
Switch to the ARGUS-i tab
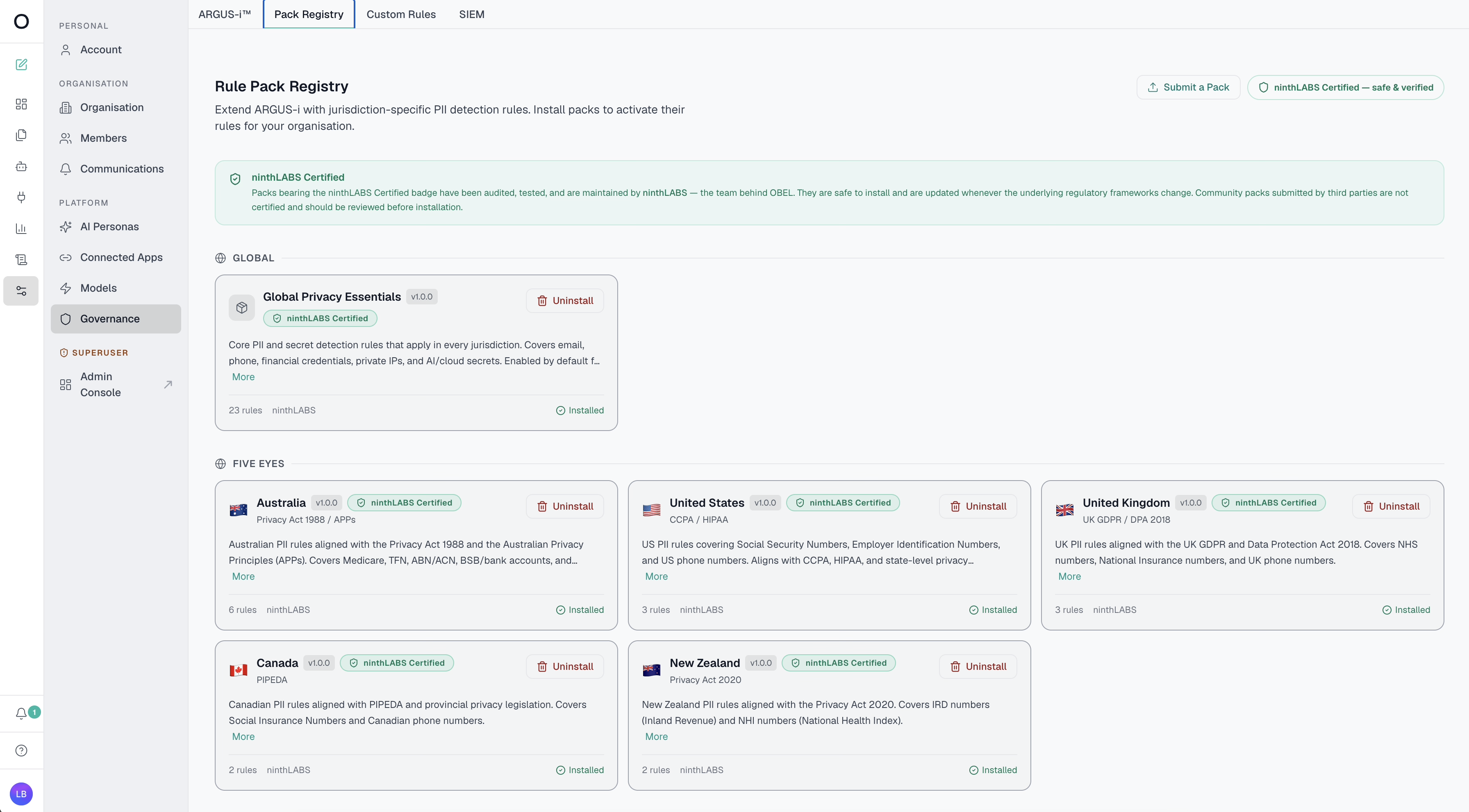[225, 14]
